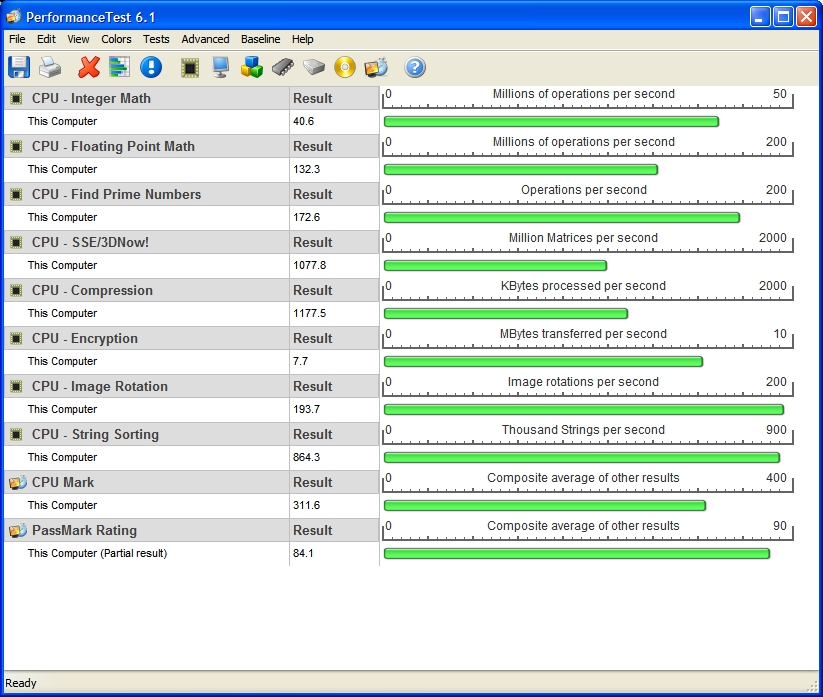Click the 132.3 result value

[307, 170]
